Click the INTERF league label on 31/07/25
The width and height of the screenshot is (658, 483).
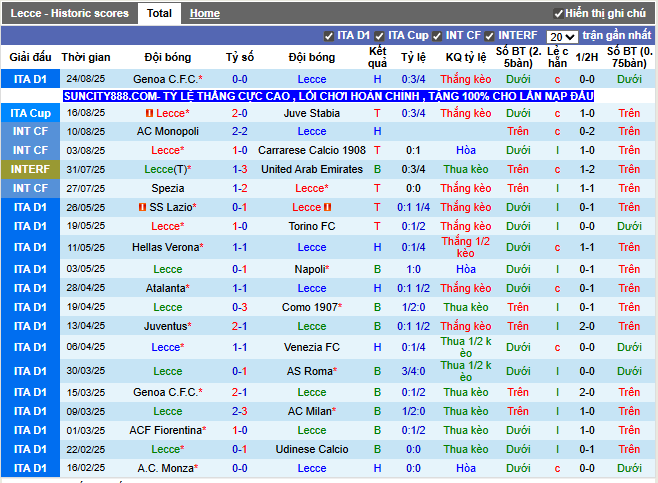[x=30, y=169]
